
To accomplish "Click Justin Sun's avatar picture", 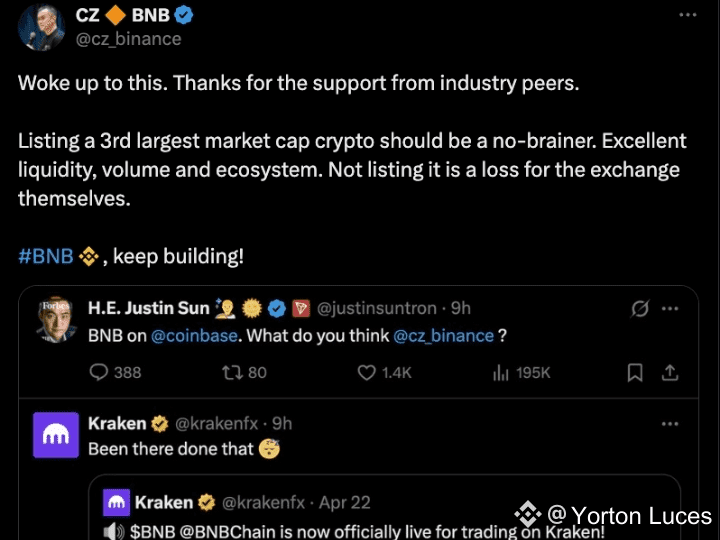I will 56,319.
